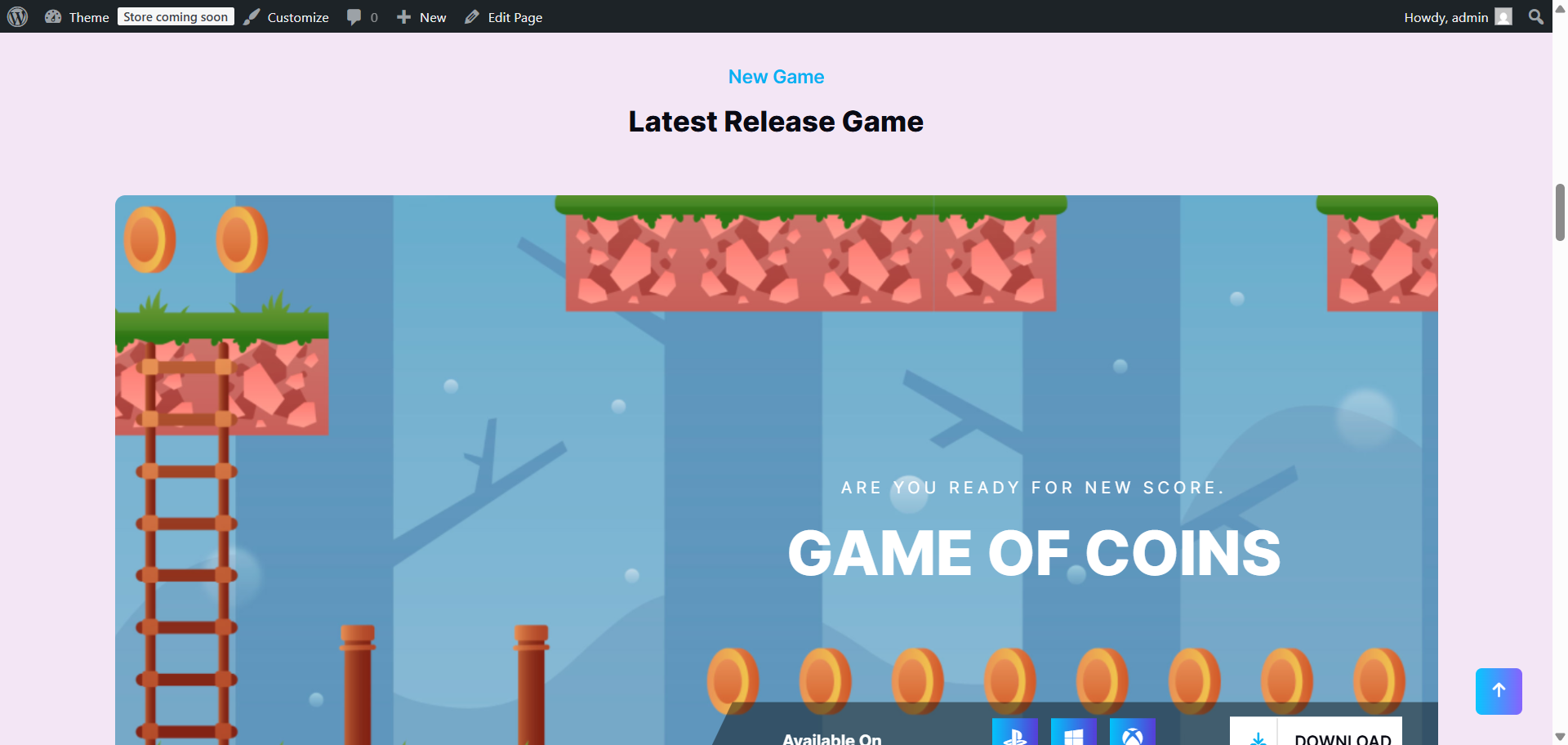The width and height of the screenshot is (1568, 745).
Task: Click the scroll-to-top arrow button
Action: (1499, 691)
